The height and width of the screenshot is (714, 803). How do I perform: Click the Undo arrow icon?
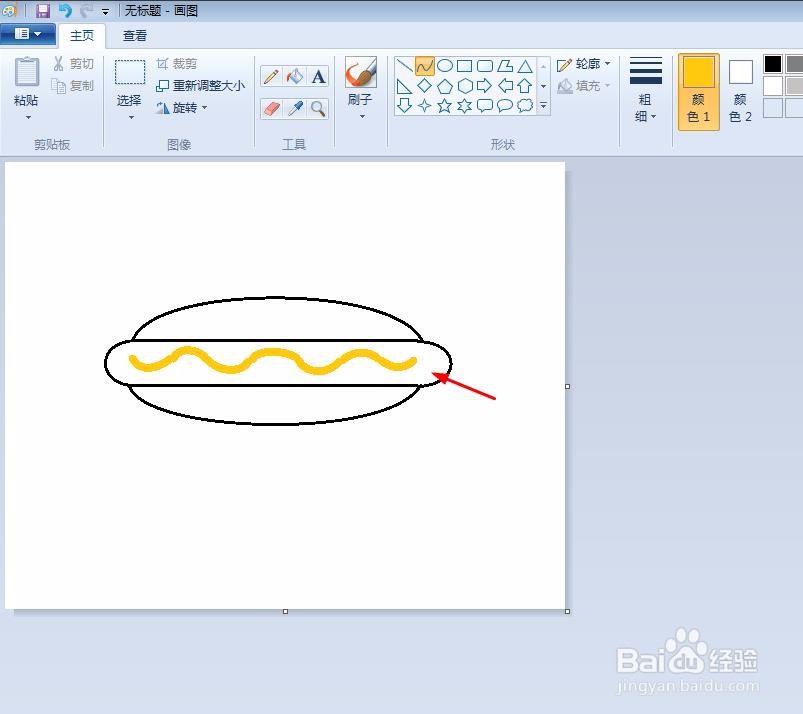click(x=65, y=10)
